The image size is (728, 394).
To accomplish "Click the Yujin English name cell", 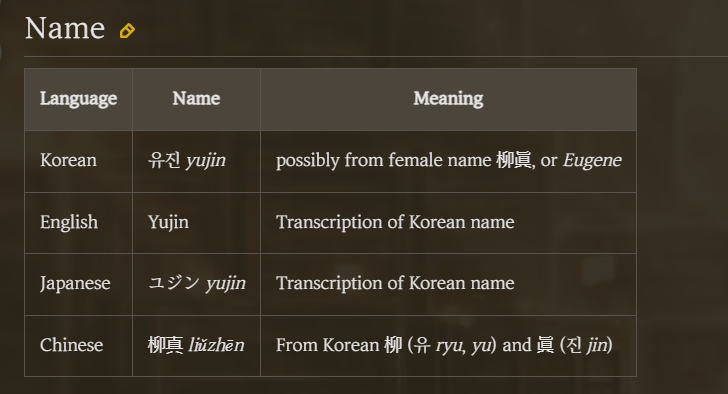I will 196,223.
